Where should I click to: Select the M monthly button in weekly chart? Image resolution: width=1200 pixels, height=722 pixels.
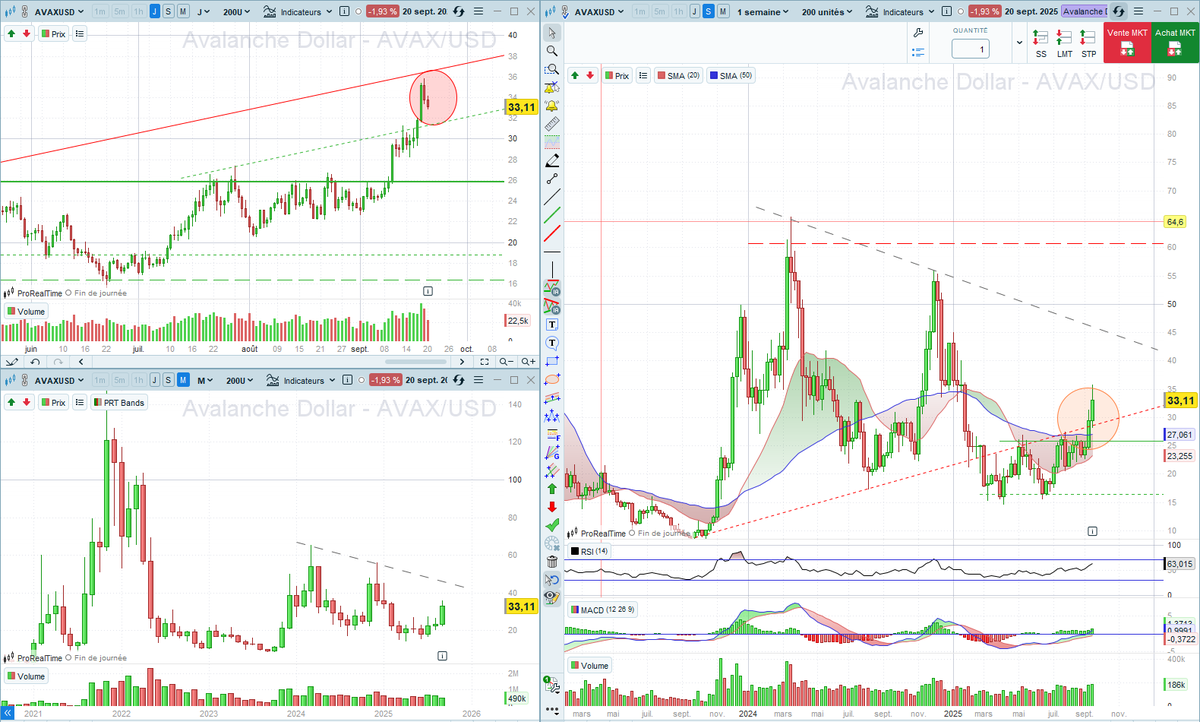point(721,11)
